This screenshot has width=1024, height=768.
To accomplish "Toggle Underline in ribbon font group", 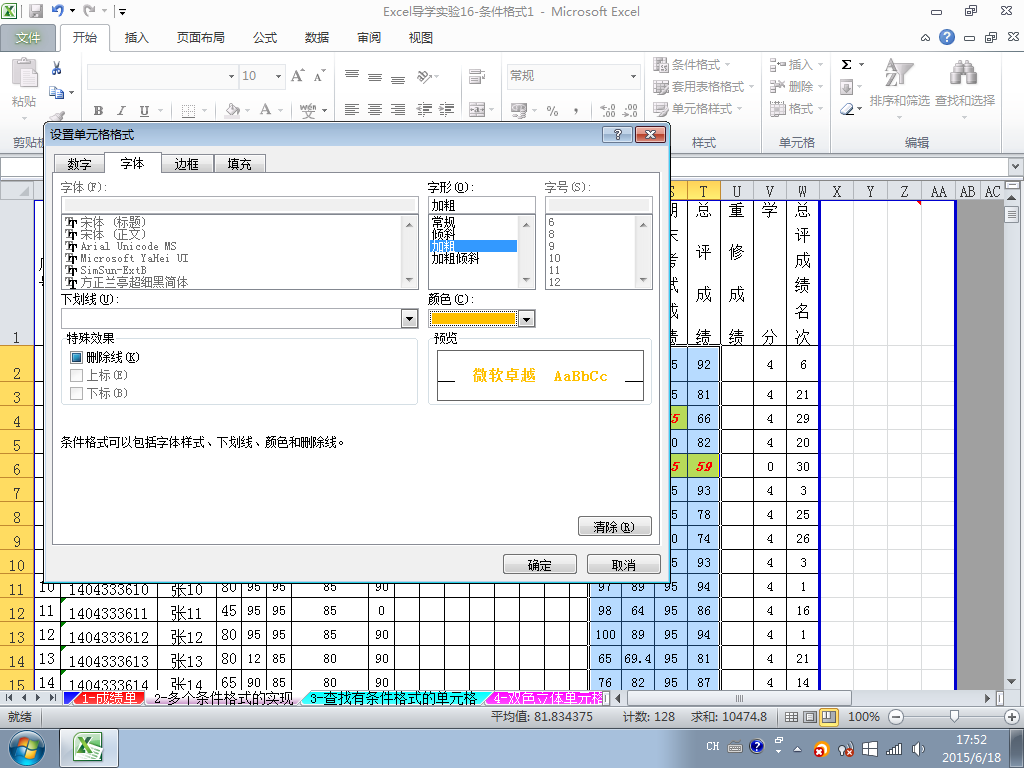I will pos(144,110).
